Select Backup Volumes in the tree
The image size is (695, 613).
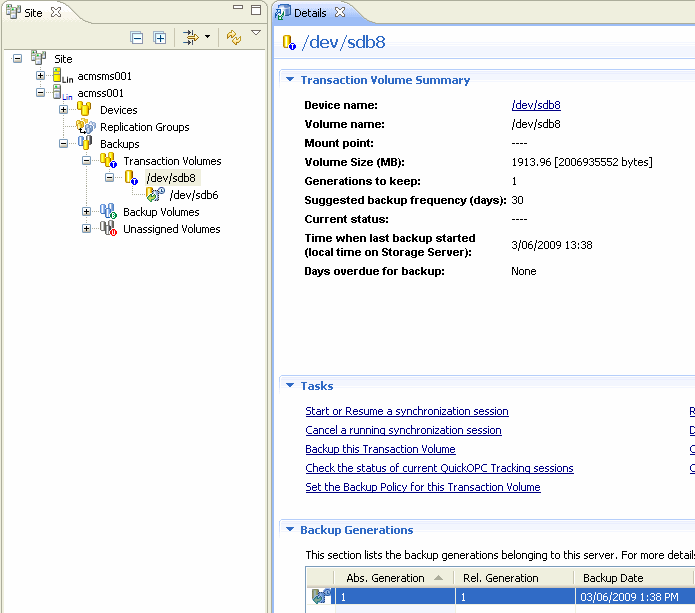161,212
